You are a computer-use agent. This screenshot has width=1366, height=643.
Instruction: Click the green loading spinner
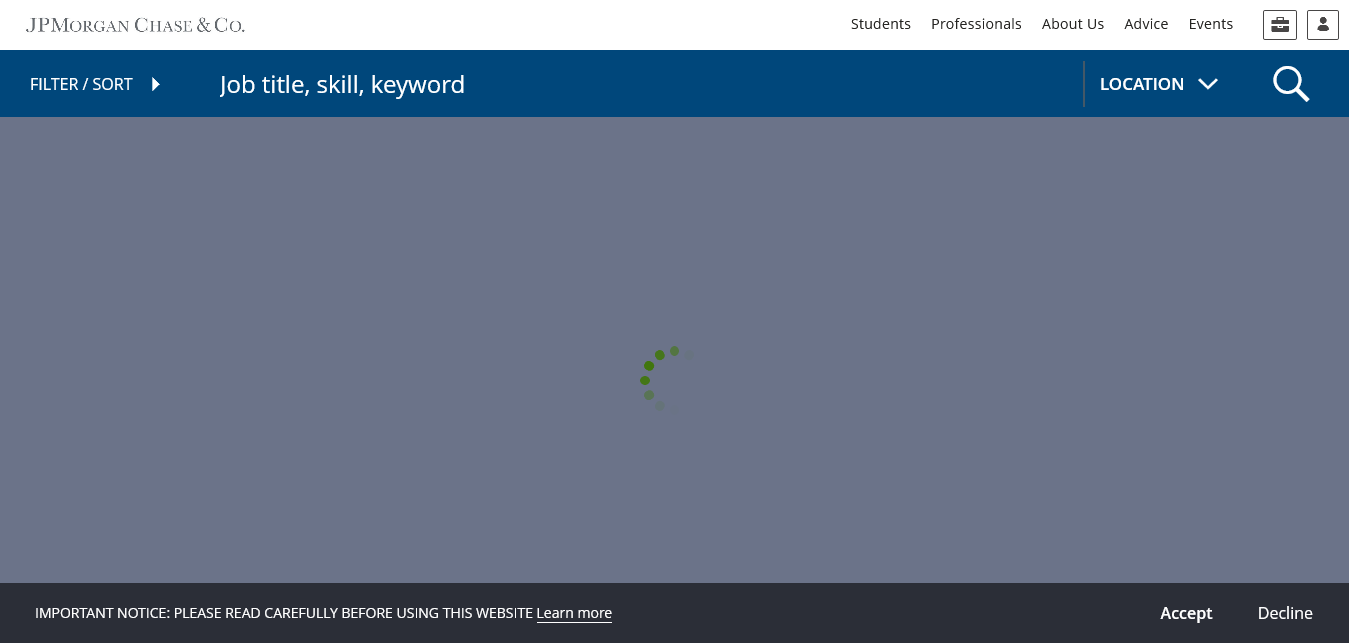(661, 377)
